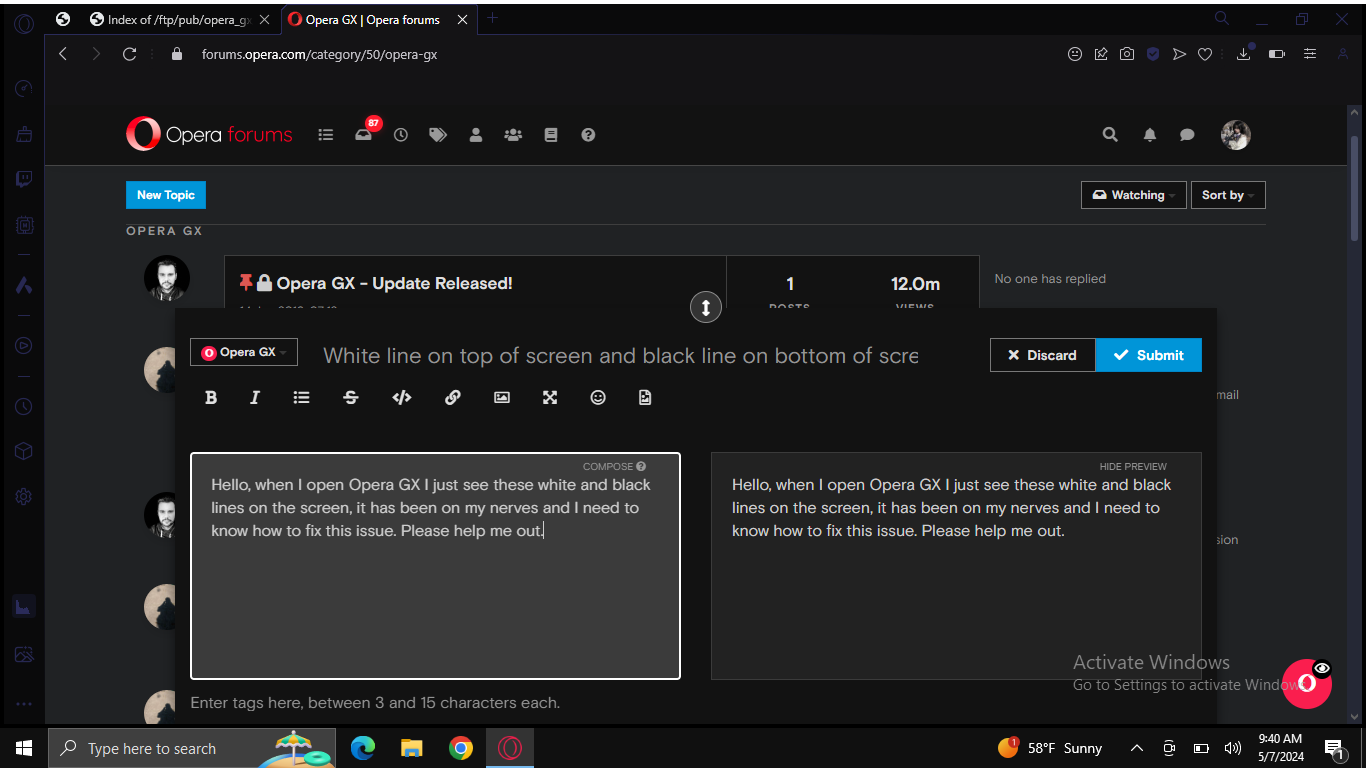This screenshot has width=1366, height=768.
Task: Insert a picture via composer toolbar
Action: tap(502, 398)
